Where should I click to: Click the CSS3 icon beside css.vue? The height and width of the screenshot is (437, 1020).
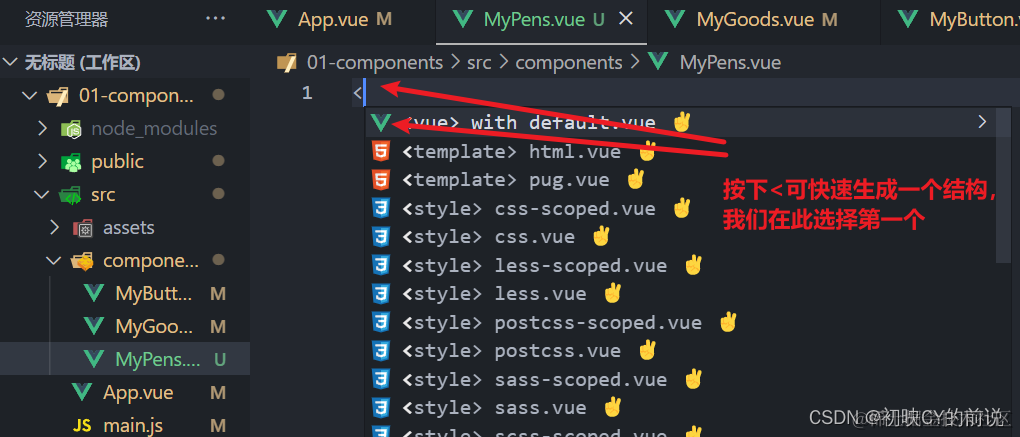[381, 237]
